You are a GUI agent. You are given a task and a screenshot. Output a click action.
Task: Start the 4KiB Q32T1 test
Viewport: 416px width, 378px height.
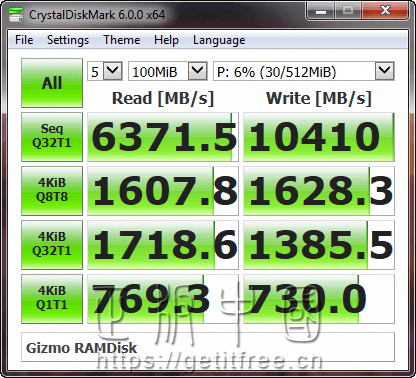coord(52,245)
